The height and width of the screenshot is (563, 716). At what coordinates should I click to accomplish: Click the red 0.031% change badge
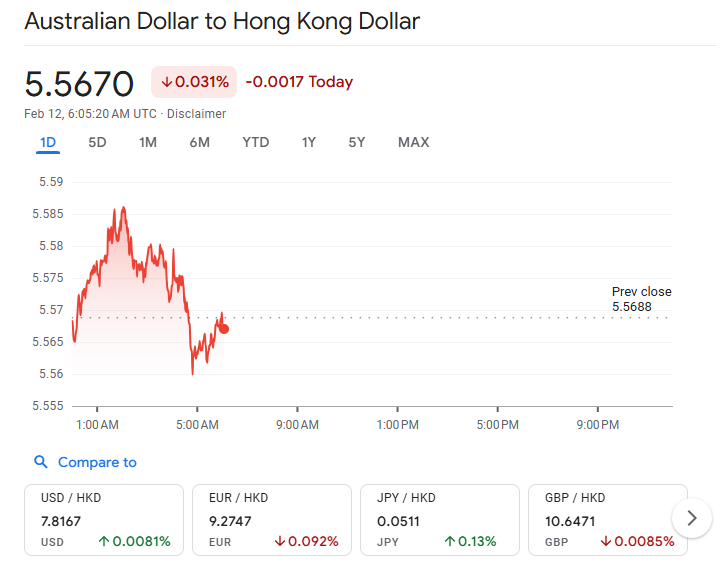click(194, 82)
